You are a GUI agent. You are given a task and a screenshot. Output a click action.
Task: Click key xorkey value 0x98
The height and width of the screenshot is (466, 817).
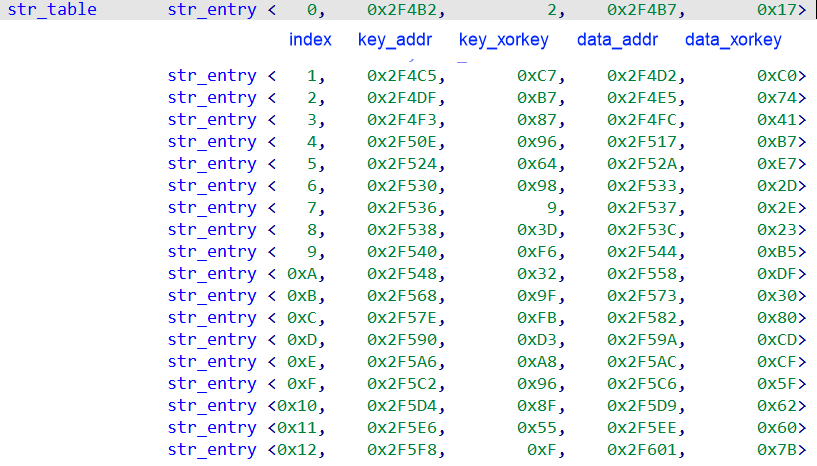(x=536, y=186)
